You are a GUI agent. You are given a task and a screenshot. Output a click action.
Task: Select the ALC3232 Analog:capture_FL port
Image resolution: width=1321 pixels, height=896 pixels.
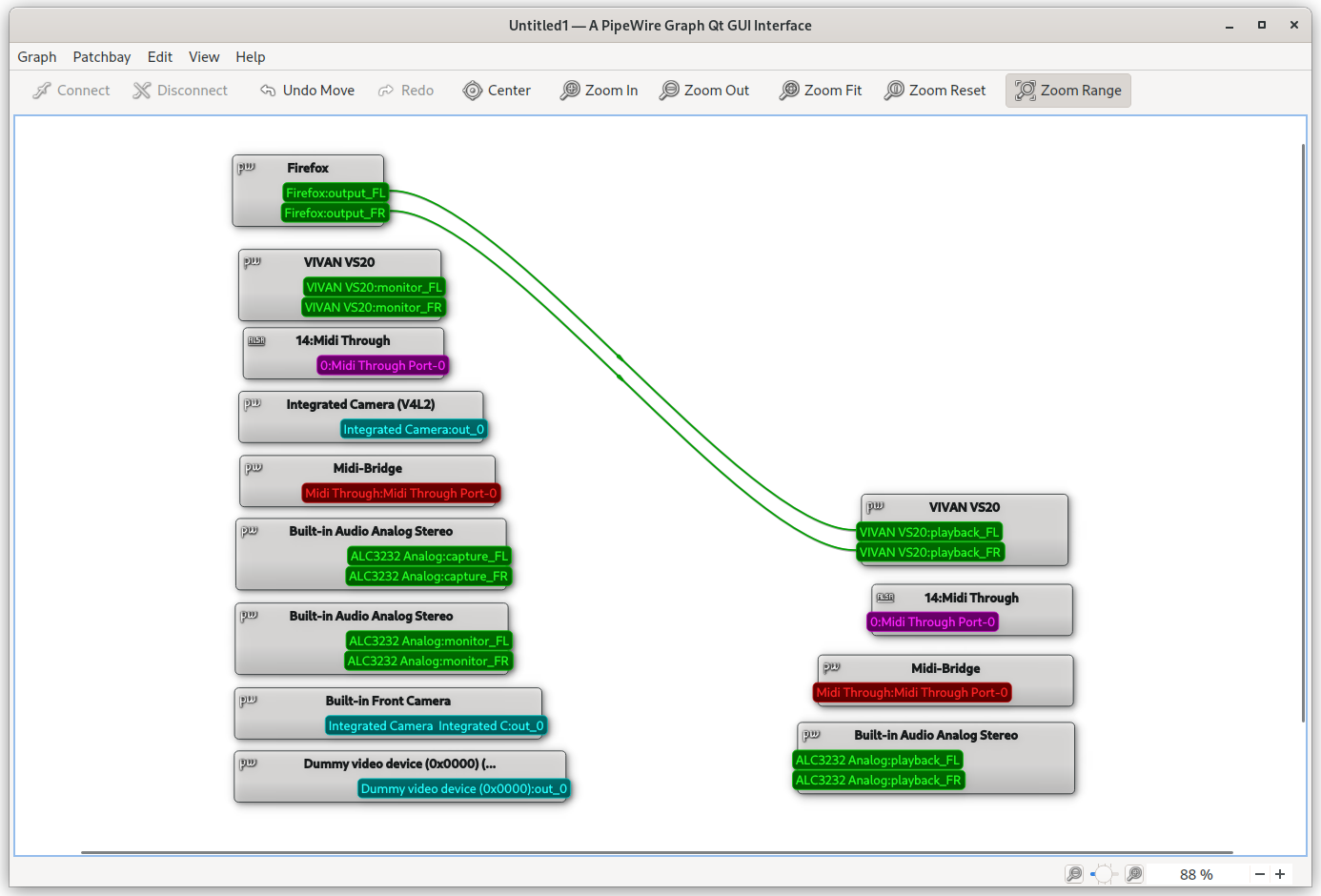click(429, 556)
